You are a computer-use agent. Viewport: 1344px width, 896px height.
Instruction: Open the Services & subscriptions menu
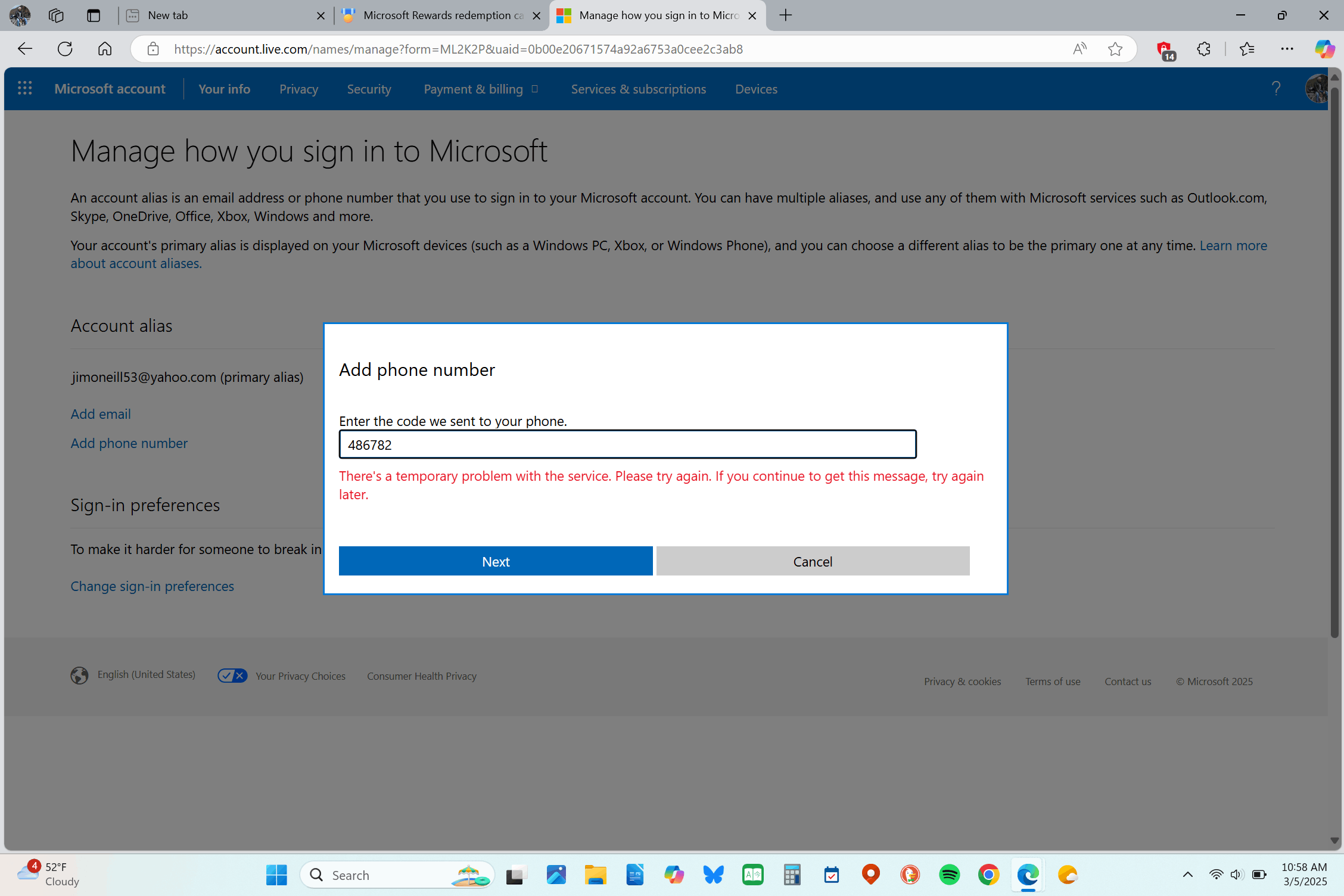[x=638, y=89]
